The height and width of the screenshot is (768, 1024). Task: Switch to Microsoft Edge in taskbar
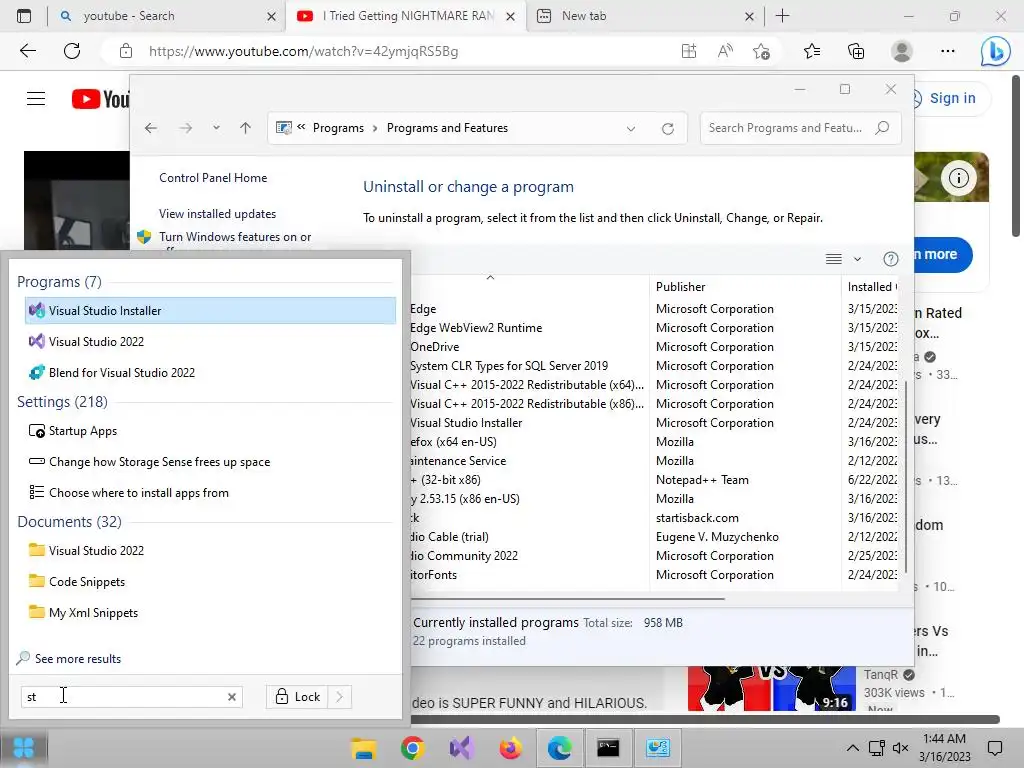pos(559,748)
